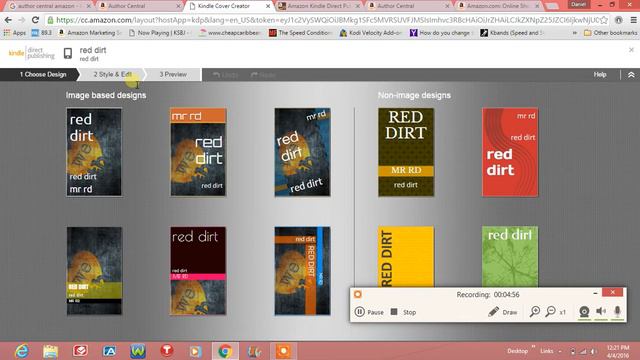This screenshot has height=360, width=640.
Task: Open the Amazon Marketing bookmark
Action: coord(89,33)
